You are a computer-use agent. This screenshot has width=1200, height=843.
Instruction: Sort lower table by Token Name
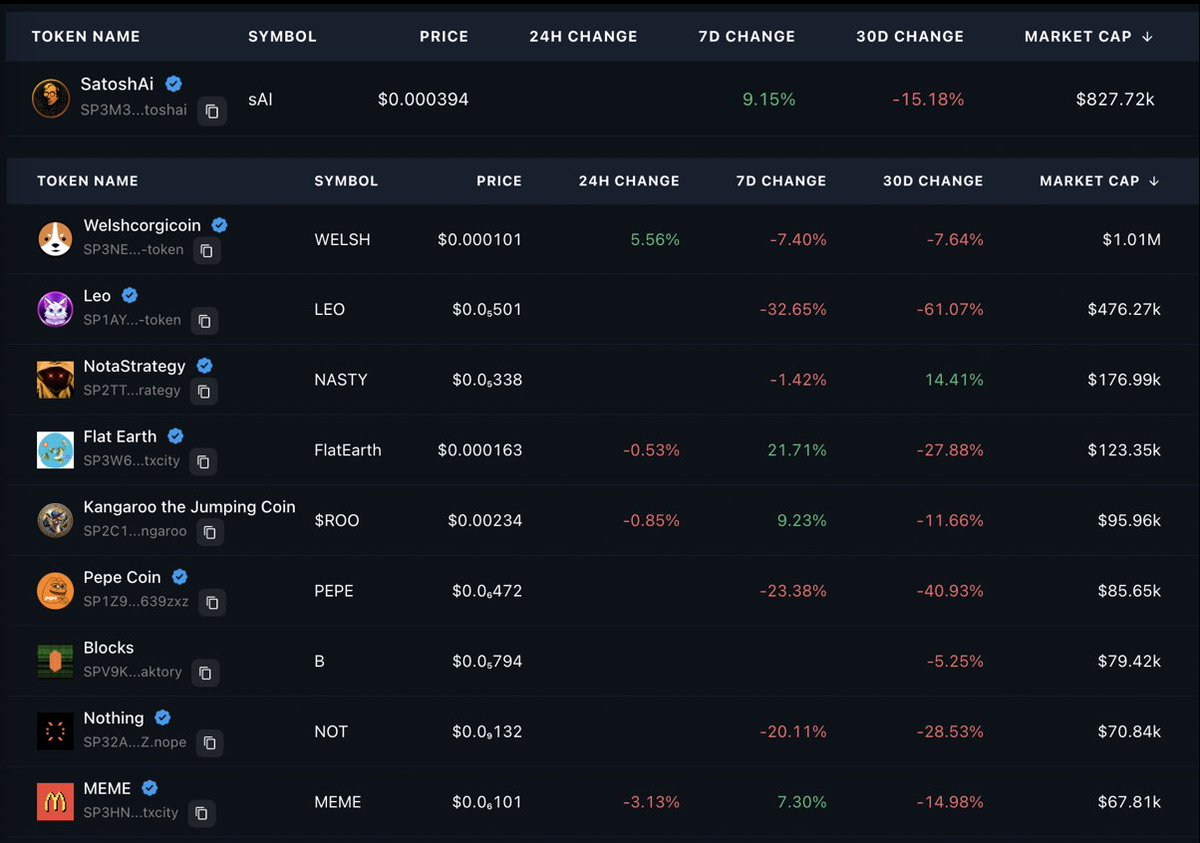pos(88,181)
